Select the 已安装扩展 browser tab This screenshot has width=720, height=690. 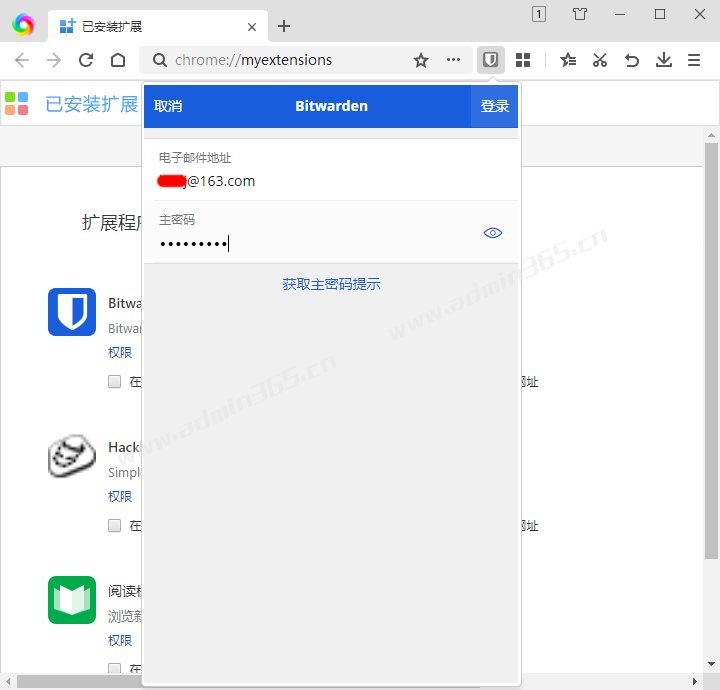[x=158, y=26]
